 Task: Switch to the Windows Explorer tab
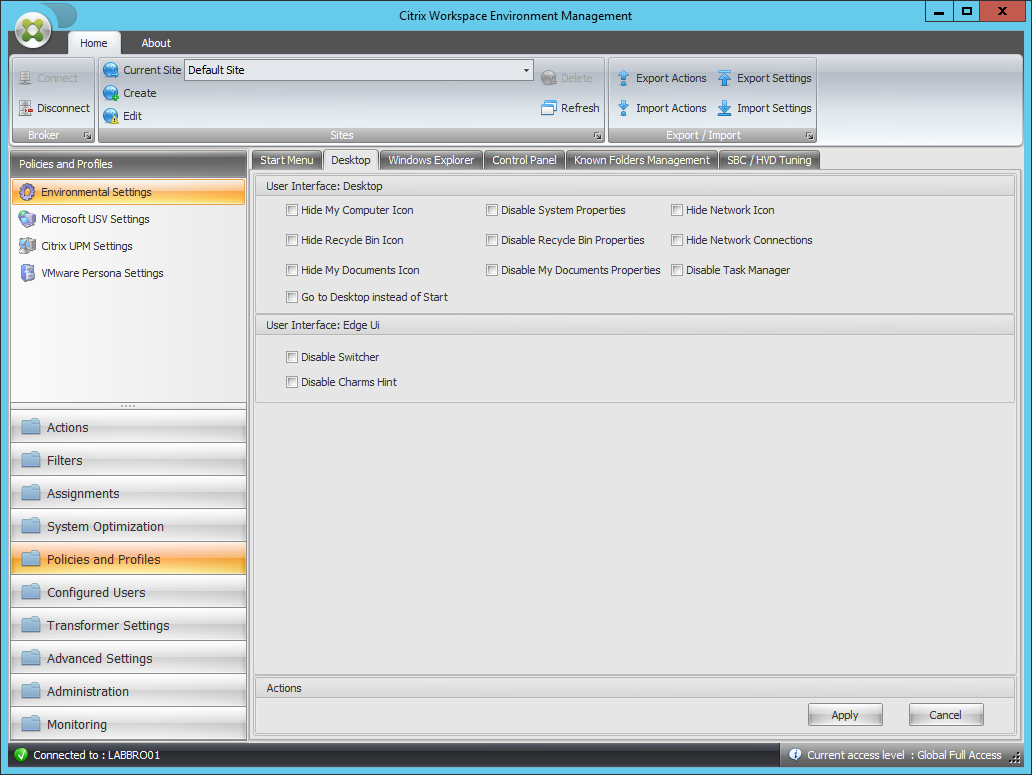430,160
